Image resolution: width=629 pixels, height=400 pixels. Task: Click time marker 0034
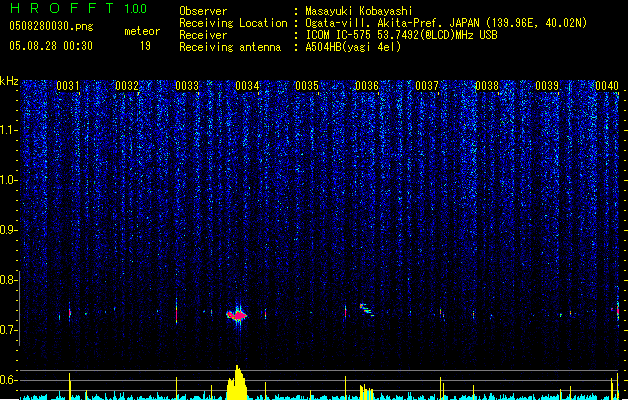click(x=247, y=86)
